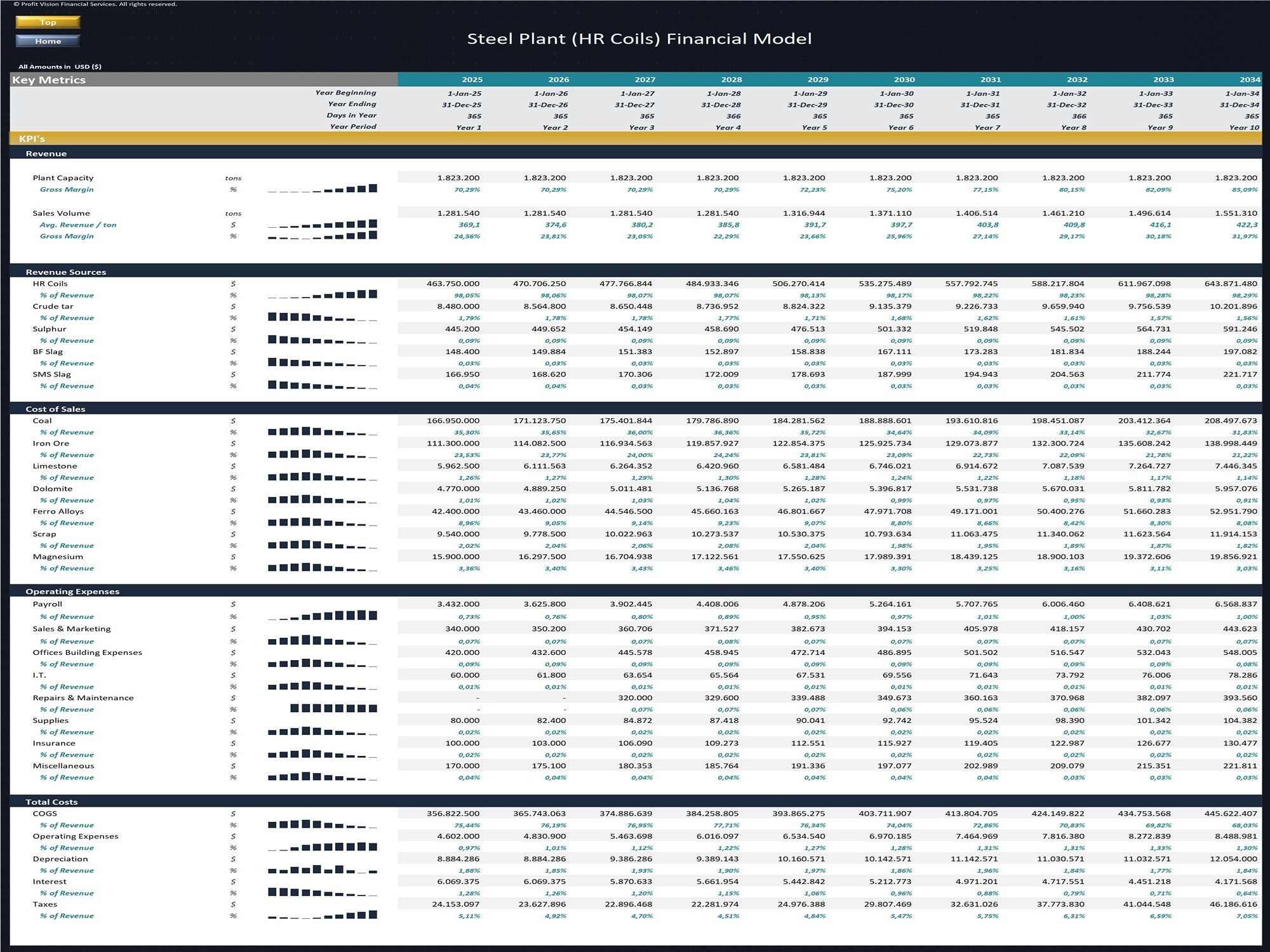Select the Scrap row label

44,534
